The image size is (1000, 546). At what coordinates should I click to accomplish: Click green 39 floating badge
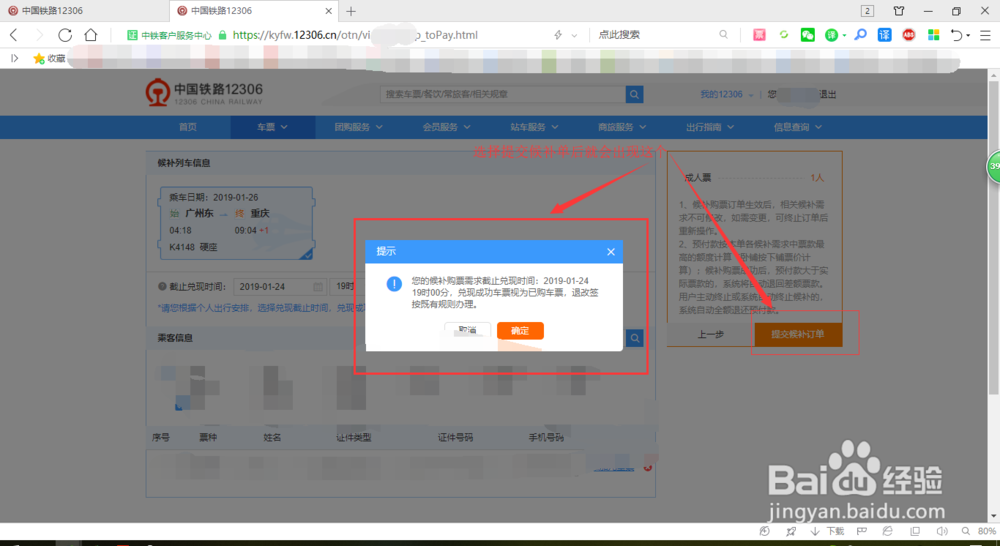994,166
